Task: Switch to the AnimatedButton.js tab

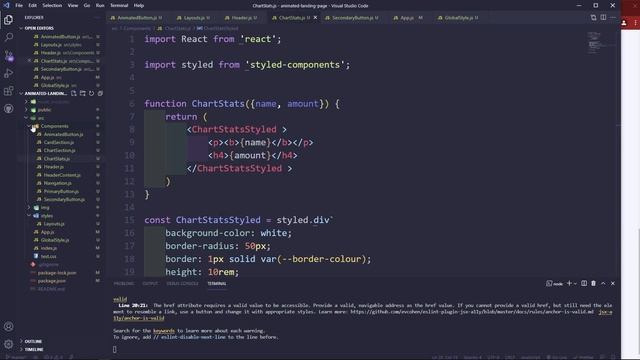Action: pyautogui.click(x=136, y=18)
